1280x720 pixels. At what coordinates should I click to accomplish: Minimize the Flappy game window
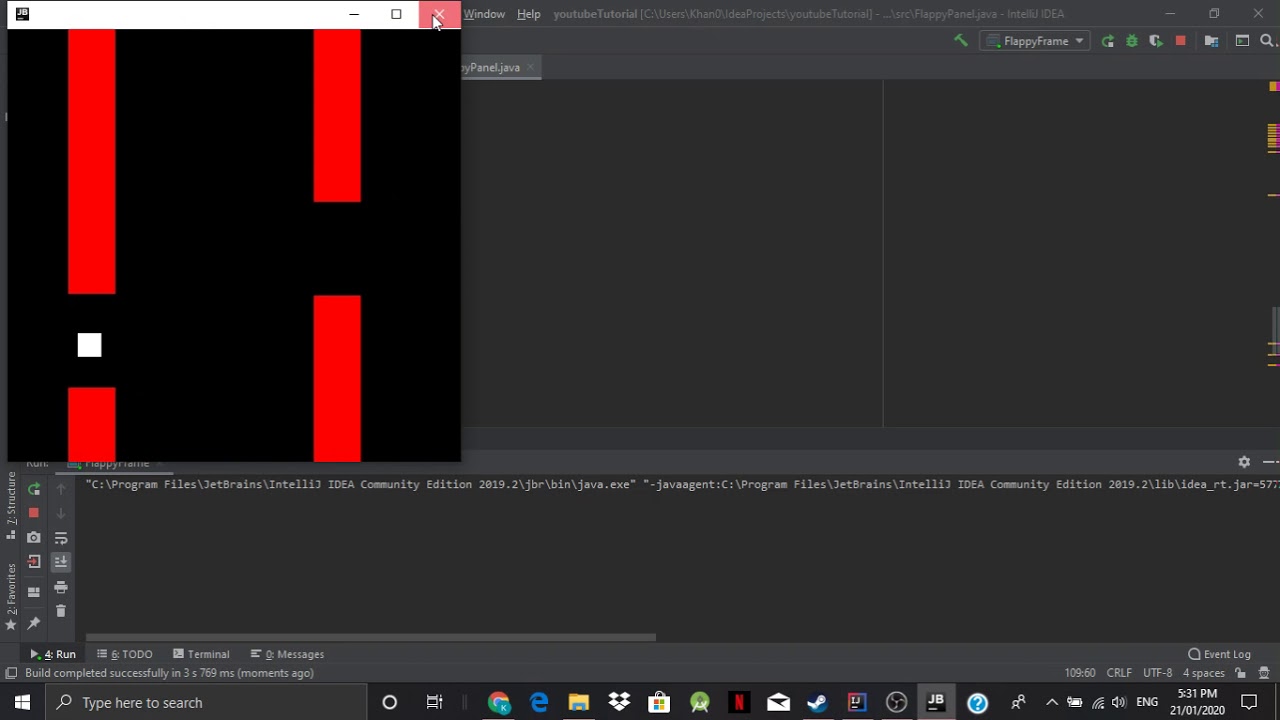tap(353, 14)
